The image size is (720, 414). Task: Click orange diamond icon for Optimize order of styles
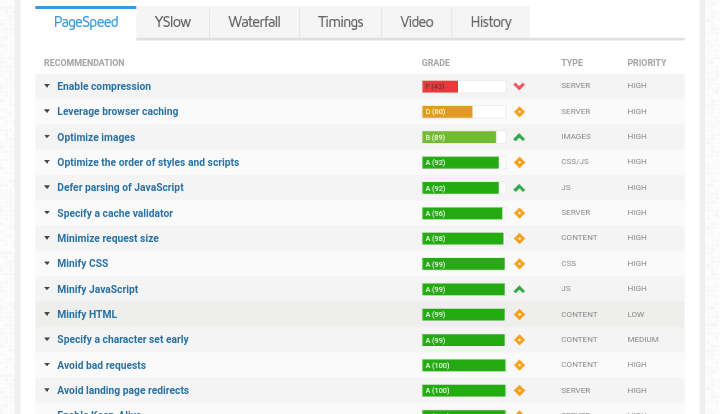[519, 162]
